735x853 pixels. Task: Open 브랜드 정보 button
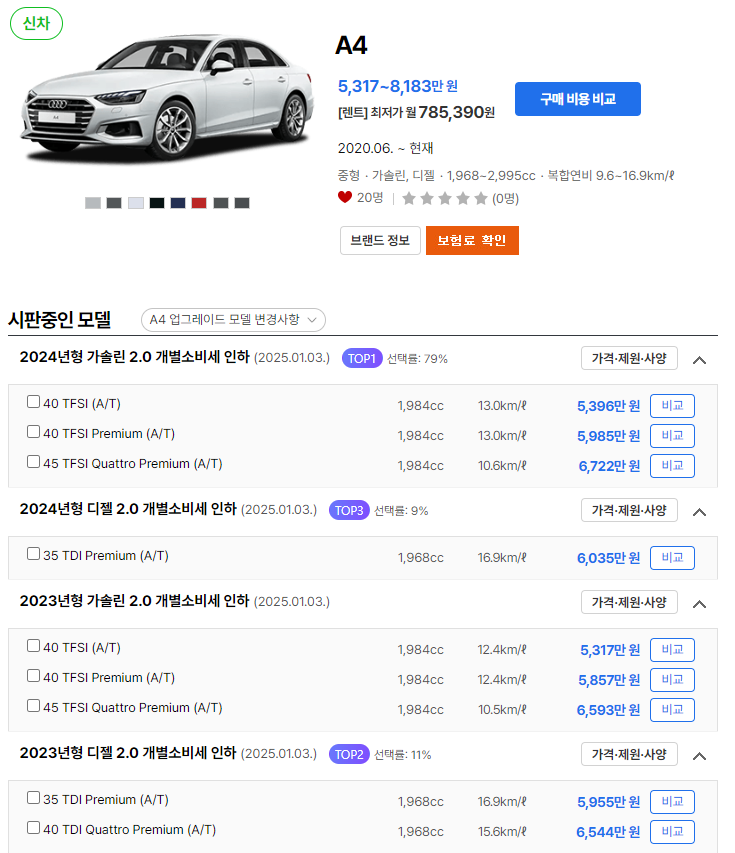click(x=380, y=240)
